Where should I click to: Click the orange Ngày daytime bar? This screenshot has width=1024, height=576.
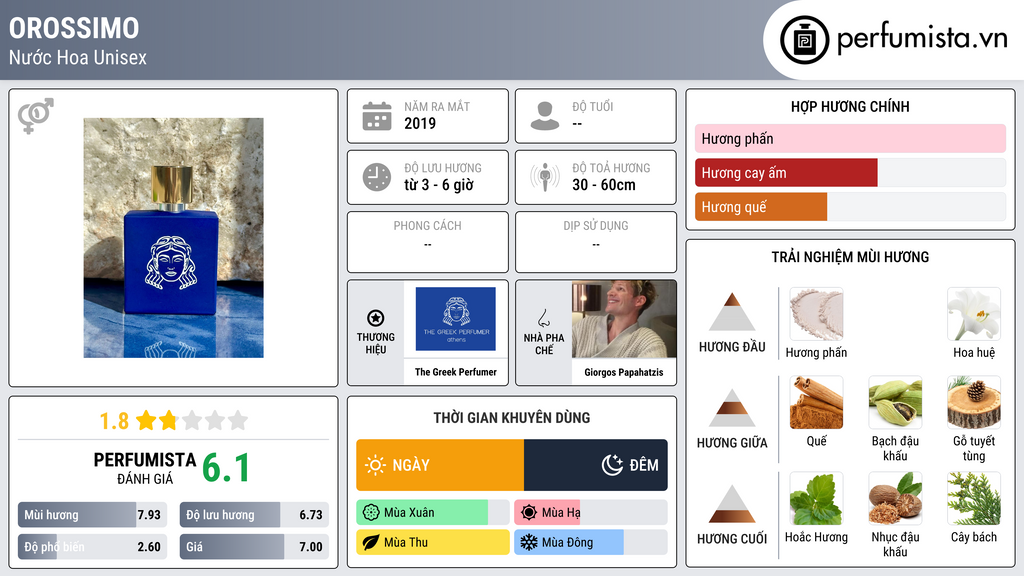tap(440, 465)
